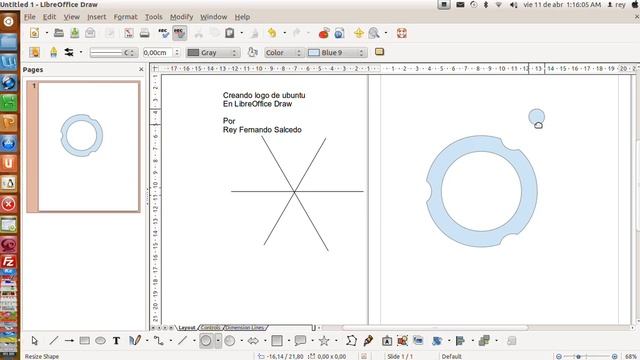640x360 pixels.
Task: Open a file with the Open icon
Action: pos(59,33)
